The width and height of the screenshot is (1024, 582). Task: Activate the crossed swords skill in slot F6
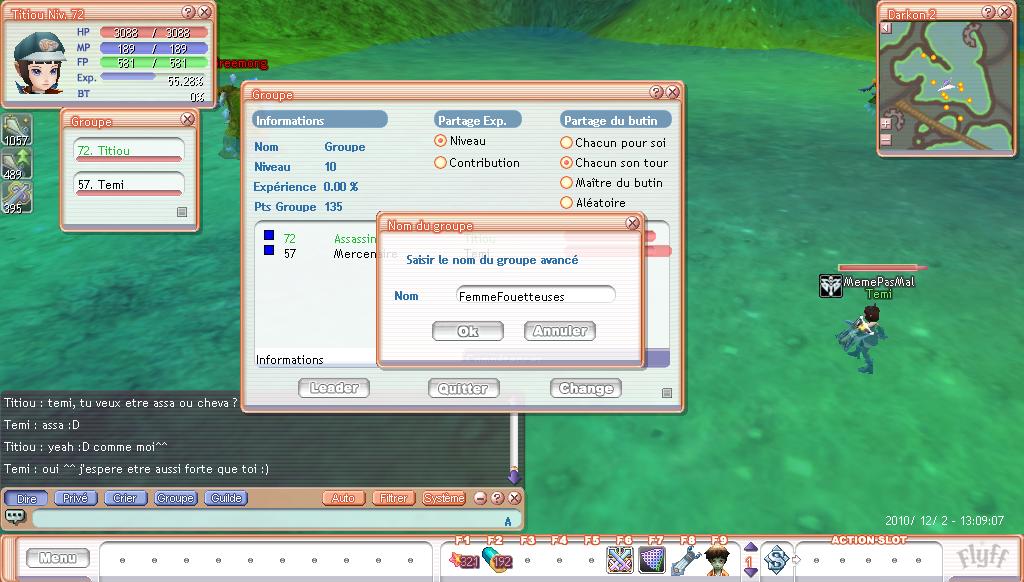(620, 560)
